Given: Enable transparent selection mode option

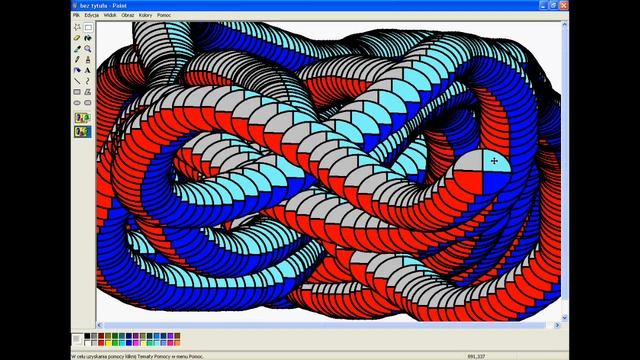Looking at the screenshot, I should pos(82,131).
